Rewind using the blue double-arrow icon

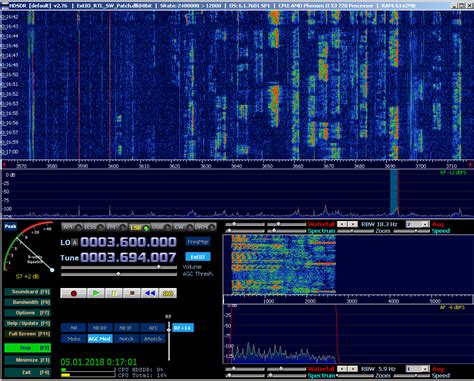point(150,293)
